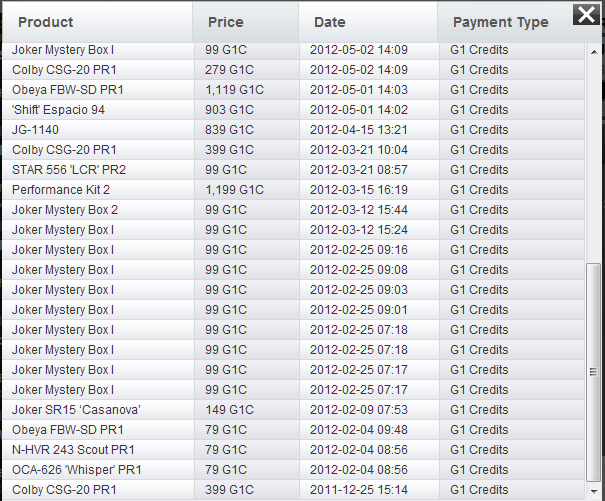This screenshot has width=605, height=501.
Task: Select the OCA-626 'Whisper' PR1 product
Action: (x=76, y=470)
